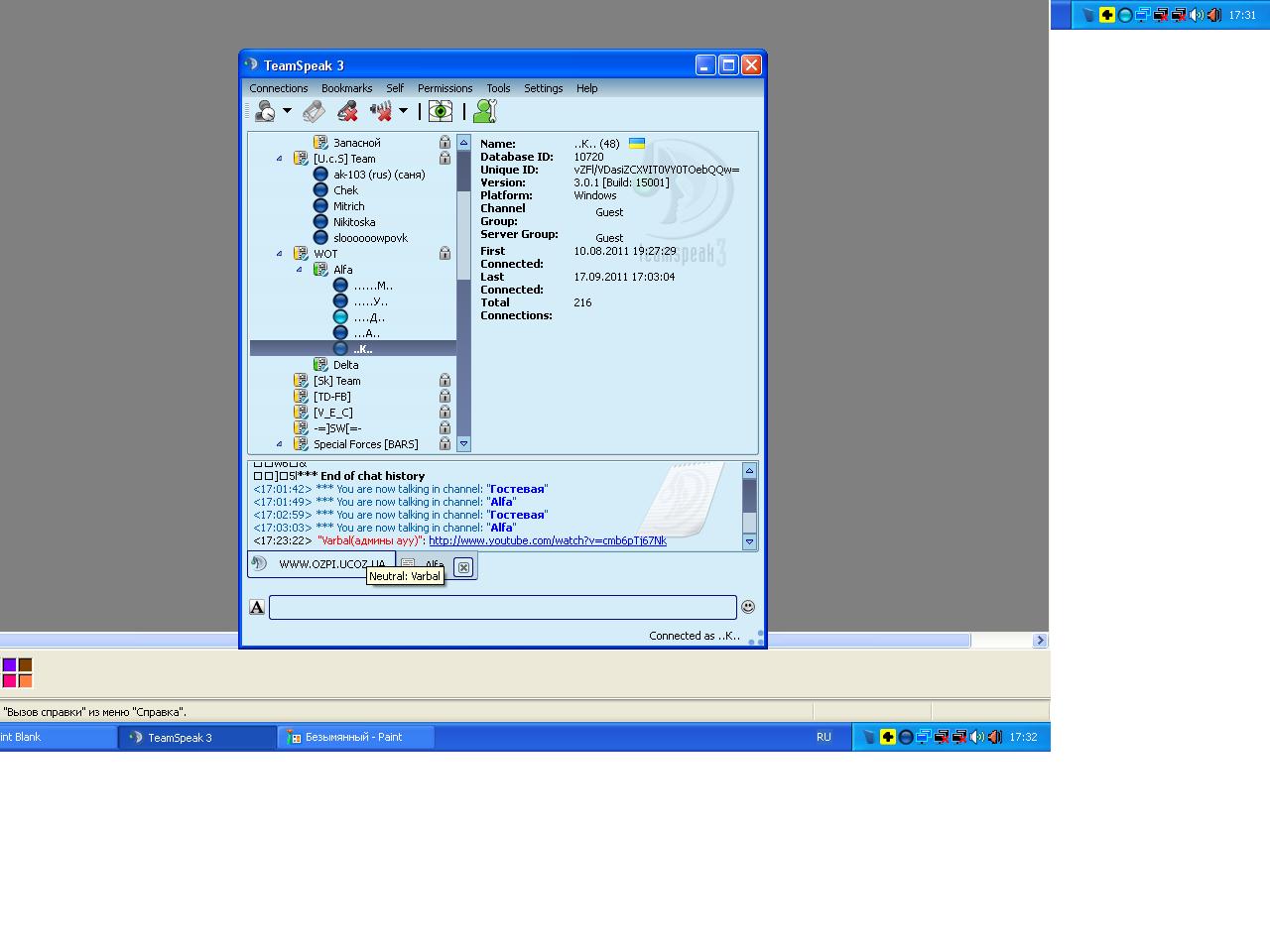Click the chat message input field
The image size is (1270, 952).
click(503, 607)
